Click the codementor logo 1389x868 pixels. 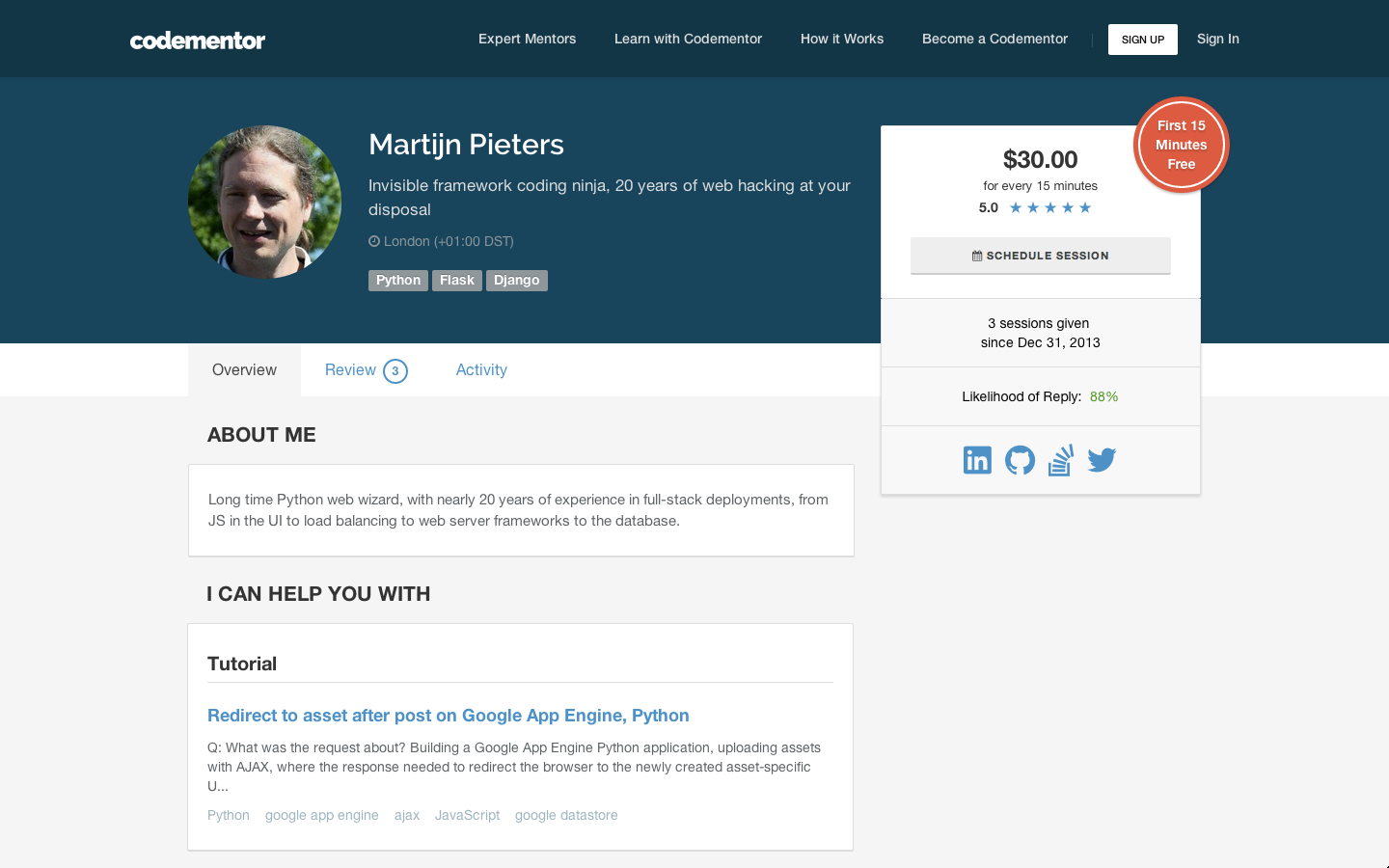pos(198,40)
